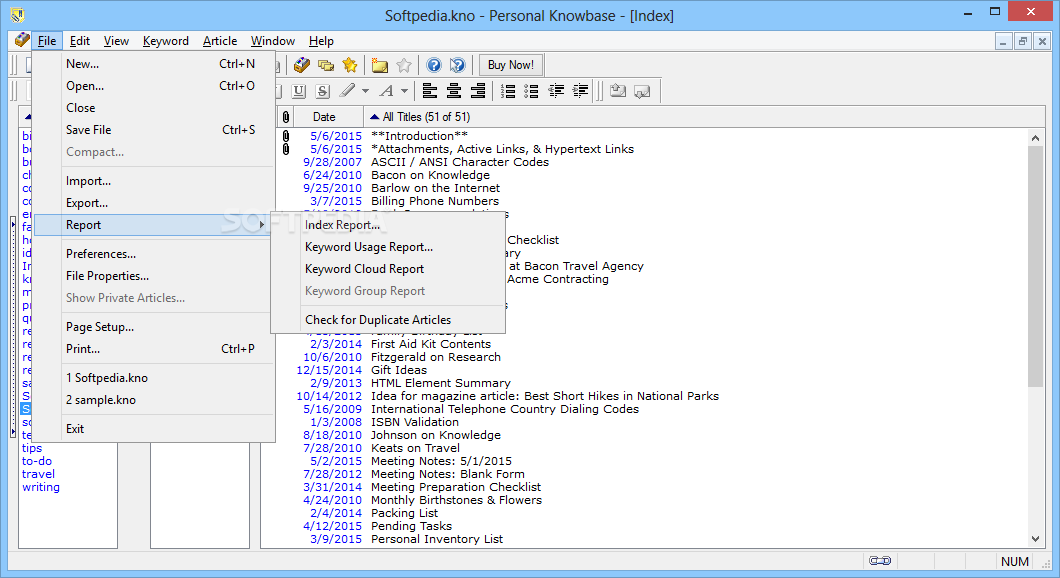Screen dimensions: 1060x578
Task: Click the Date column header
Action: [329, 117]
